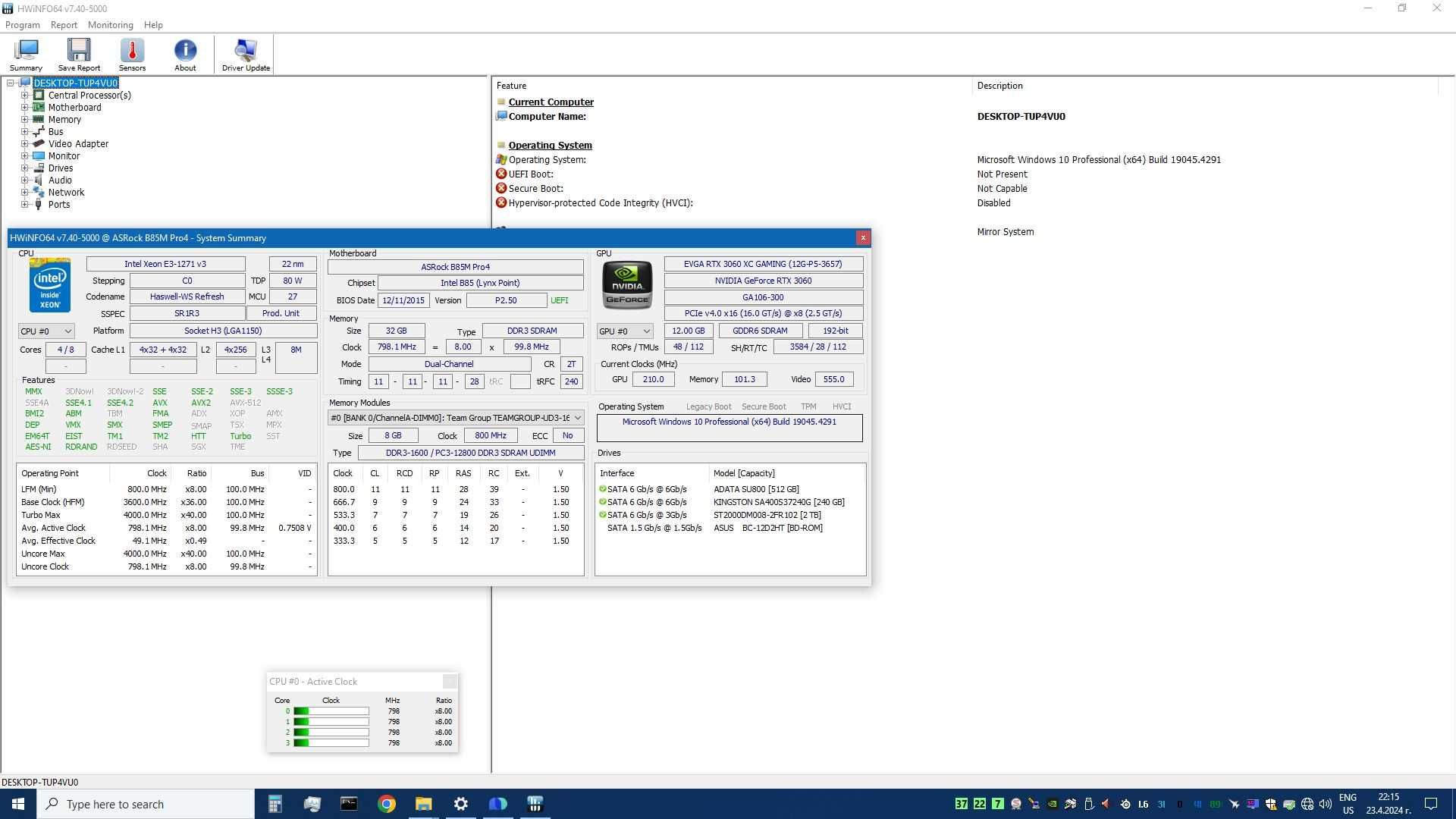1456x819 pixels.
Task: Open the Help menu
Action: tap(153, 25)
